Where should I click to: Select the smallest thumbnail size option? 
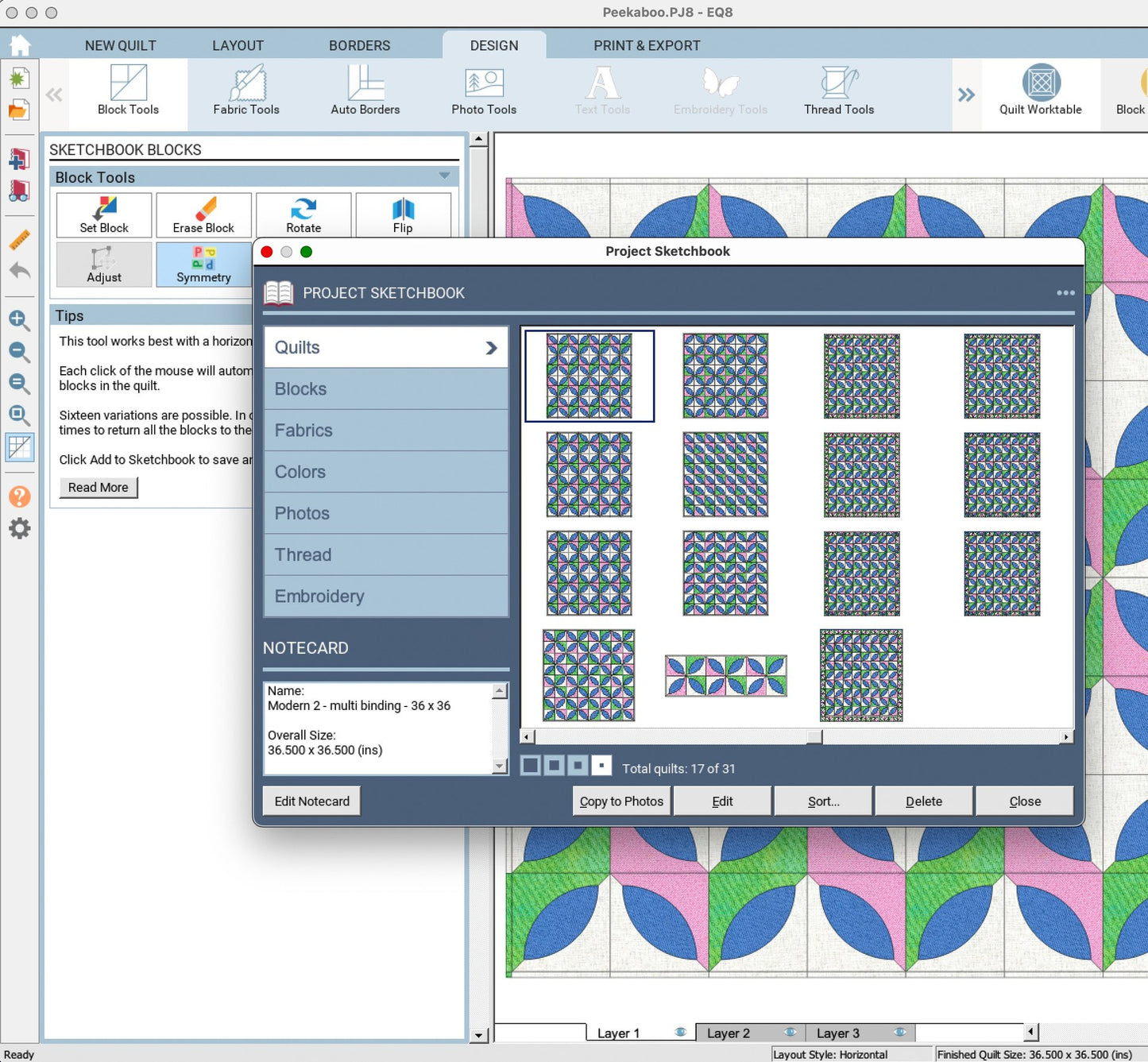[x=601, y=766]
